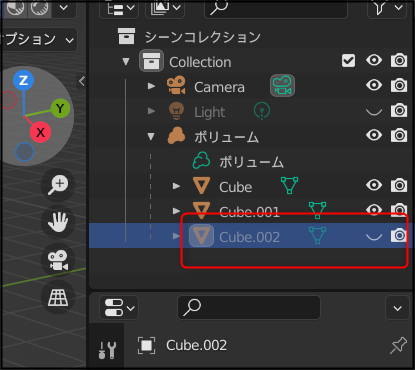Image resolution: width=415 pixels, height=370 pixels.
Task: Toggle the pin icon in properties editor
Action: (399, 345)
